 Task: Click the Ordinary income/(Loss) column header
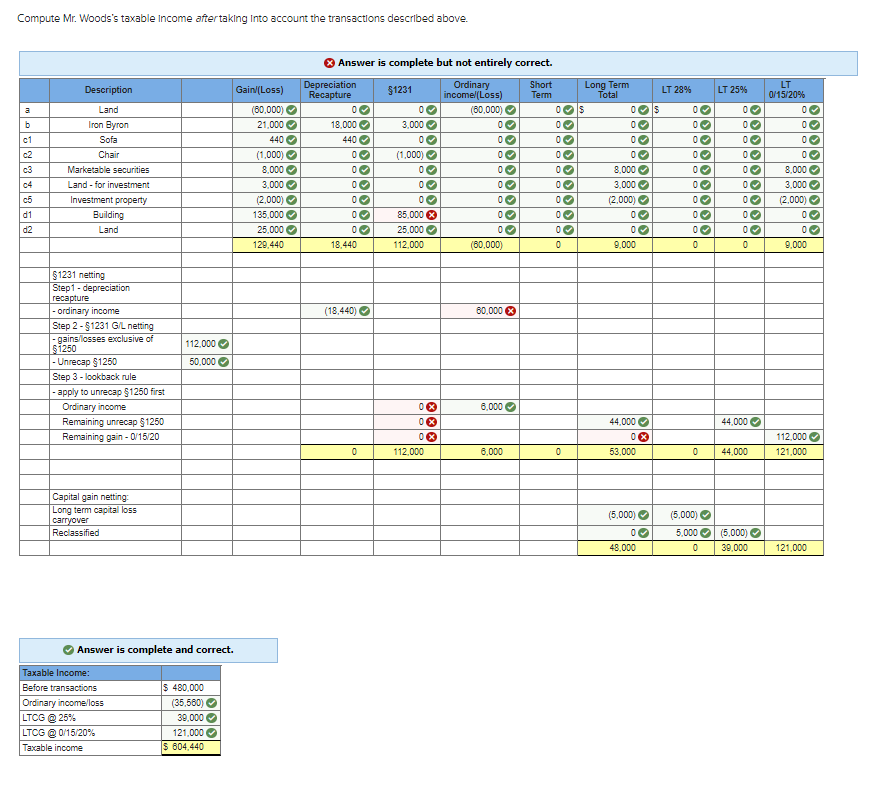pos(480,90)
